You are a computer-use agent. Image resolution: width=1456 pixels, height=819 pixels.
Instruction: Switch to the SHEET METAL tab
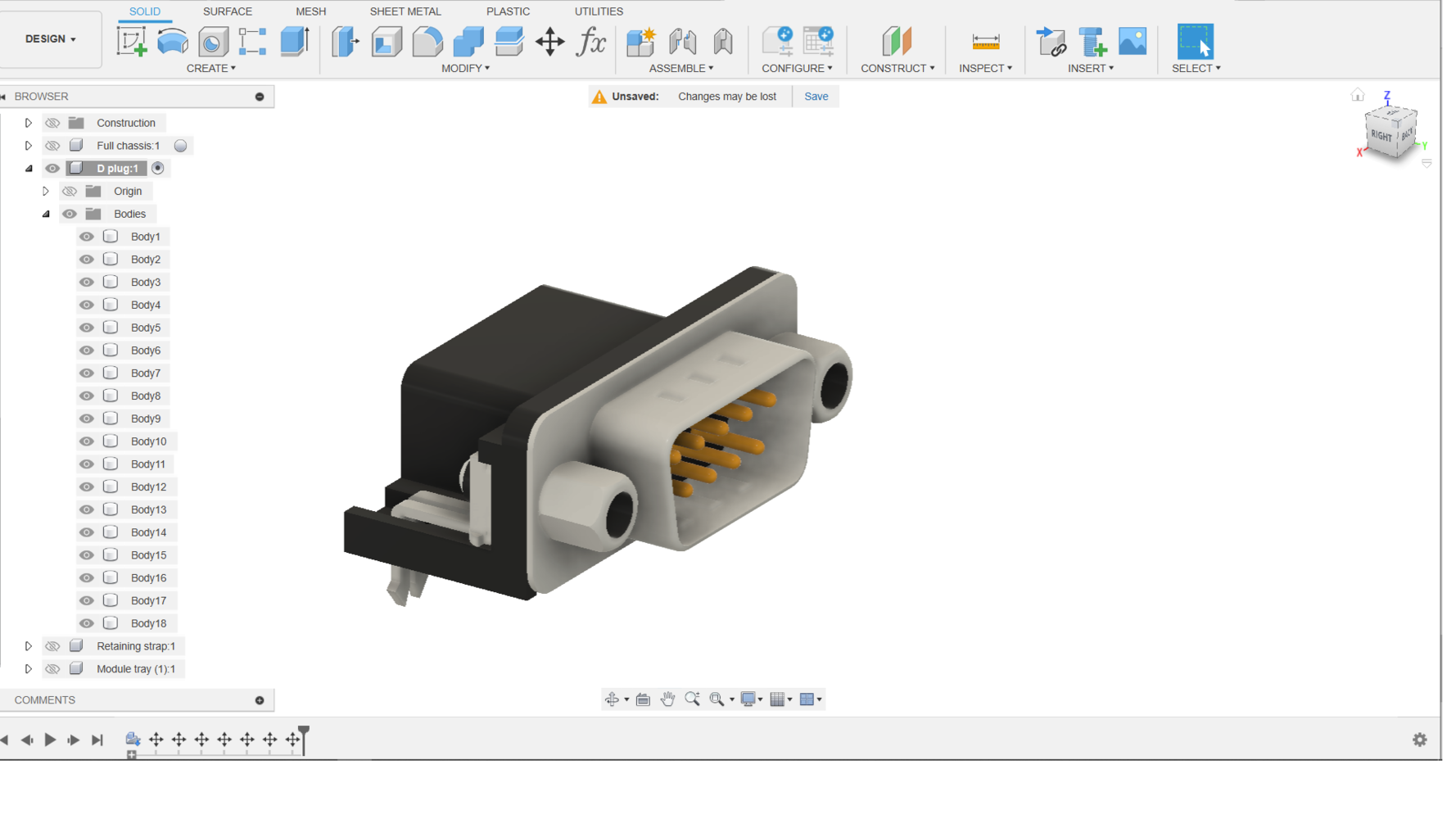tap(405, 11)
